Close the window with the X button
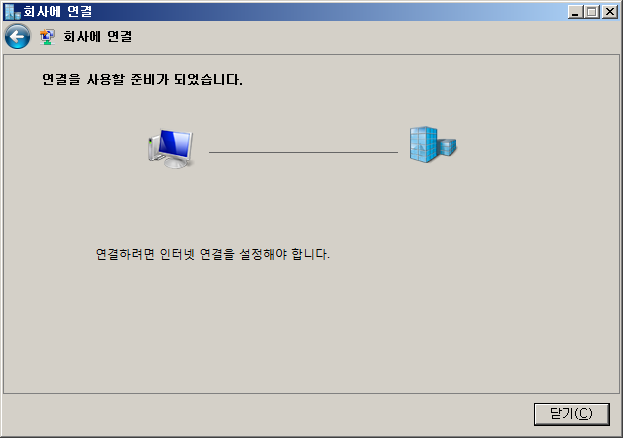Viewport: 623px width, 438px height. click(609, 12)
